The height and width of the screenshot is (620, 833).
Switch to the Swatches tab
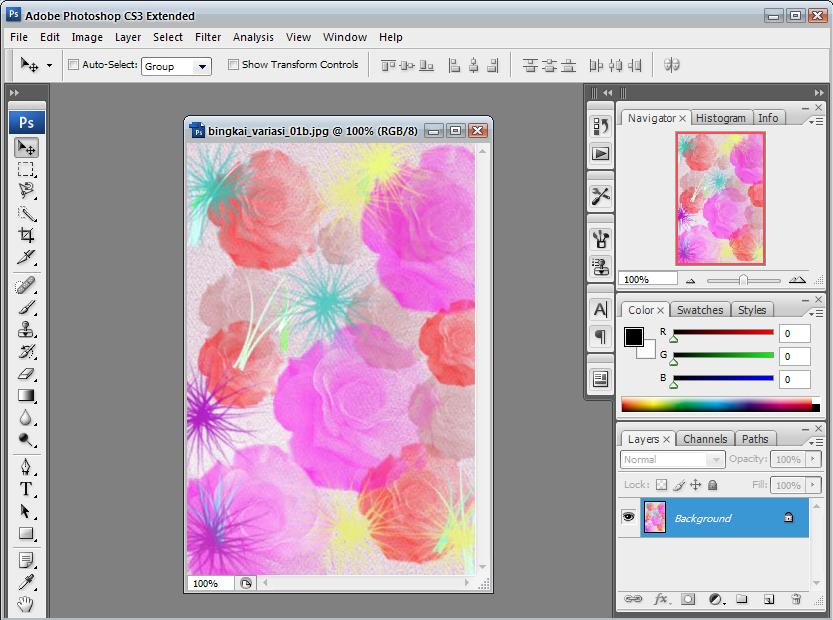tap(700, 310)
